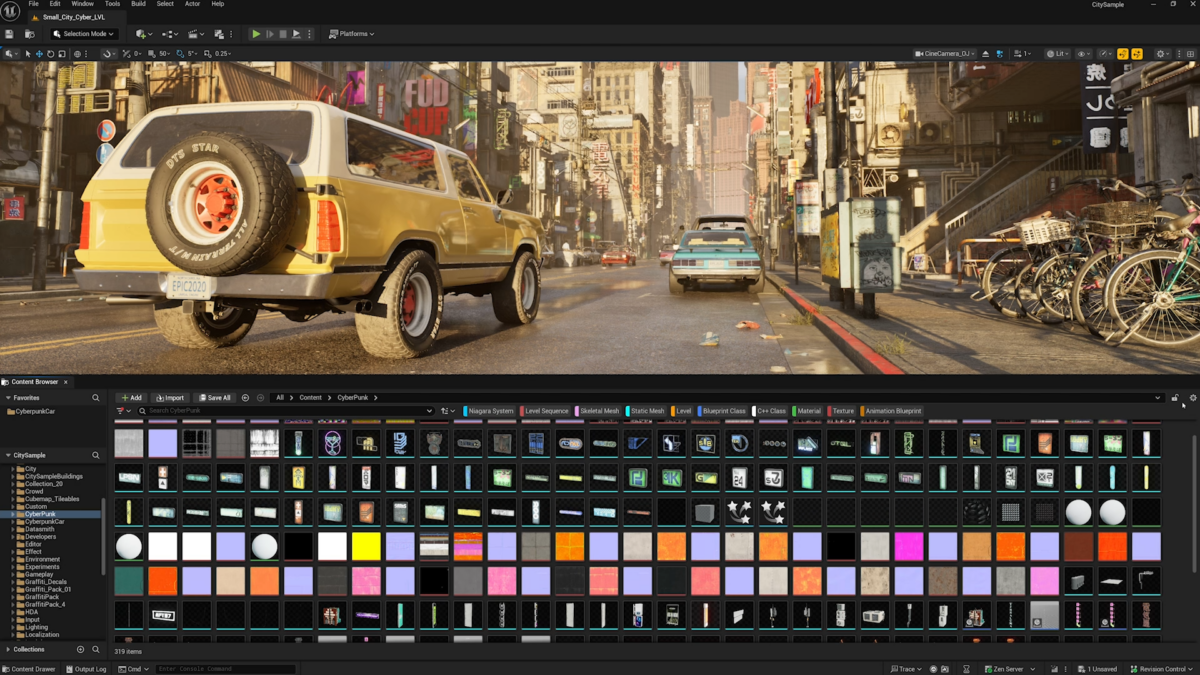Click the Browse content folder icon next to Save
The width and height of the screenshot is (1200, 675).
pyautogui.click(x=30, y=34)
